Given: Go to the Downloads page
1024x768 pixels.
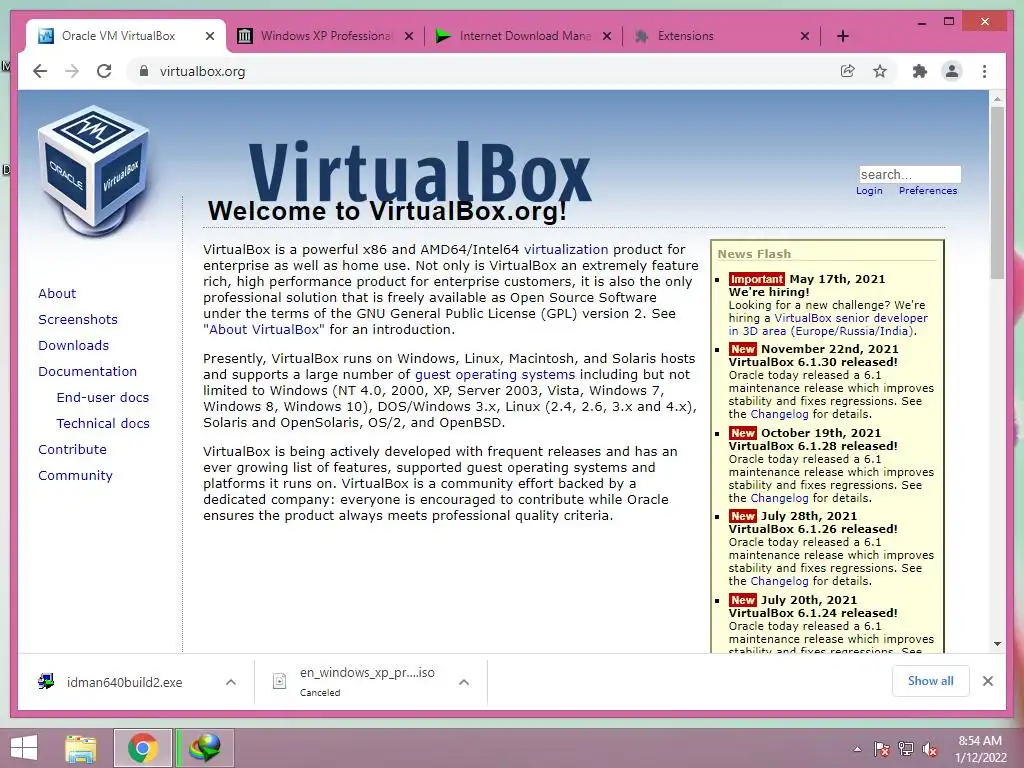Looking at the screenshot, I should (73, 345).
